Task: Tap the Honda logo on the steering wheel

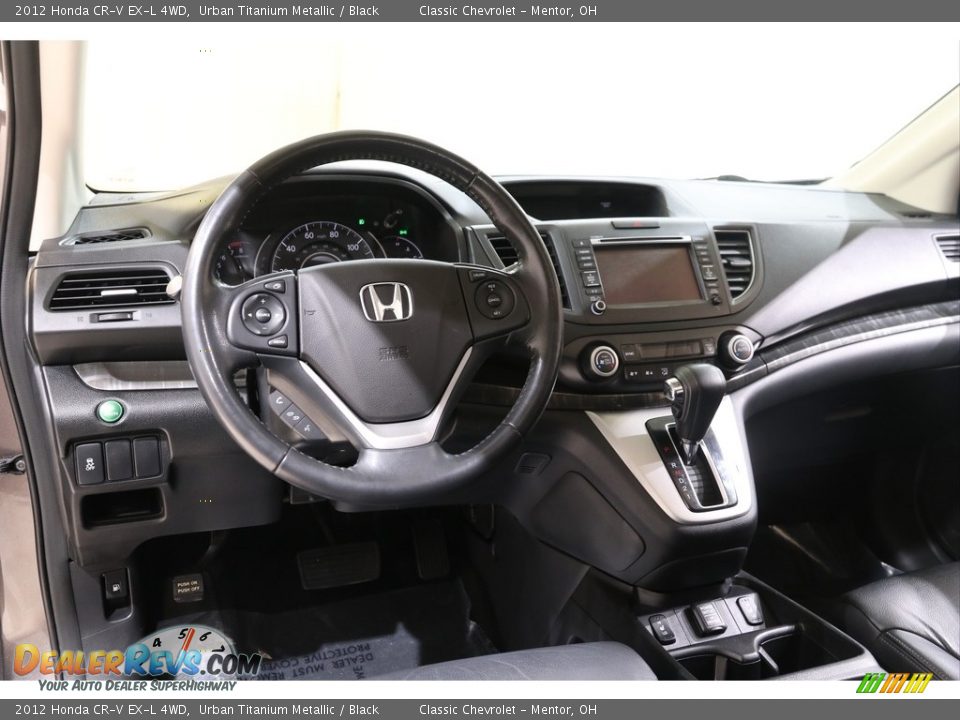Action: pos(386,302)
